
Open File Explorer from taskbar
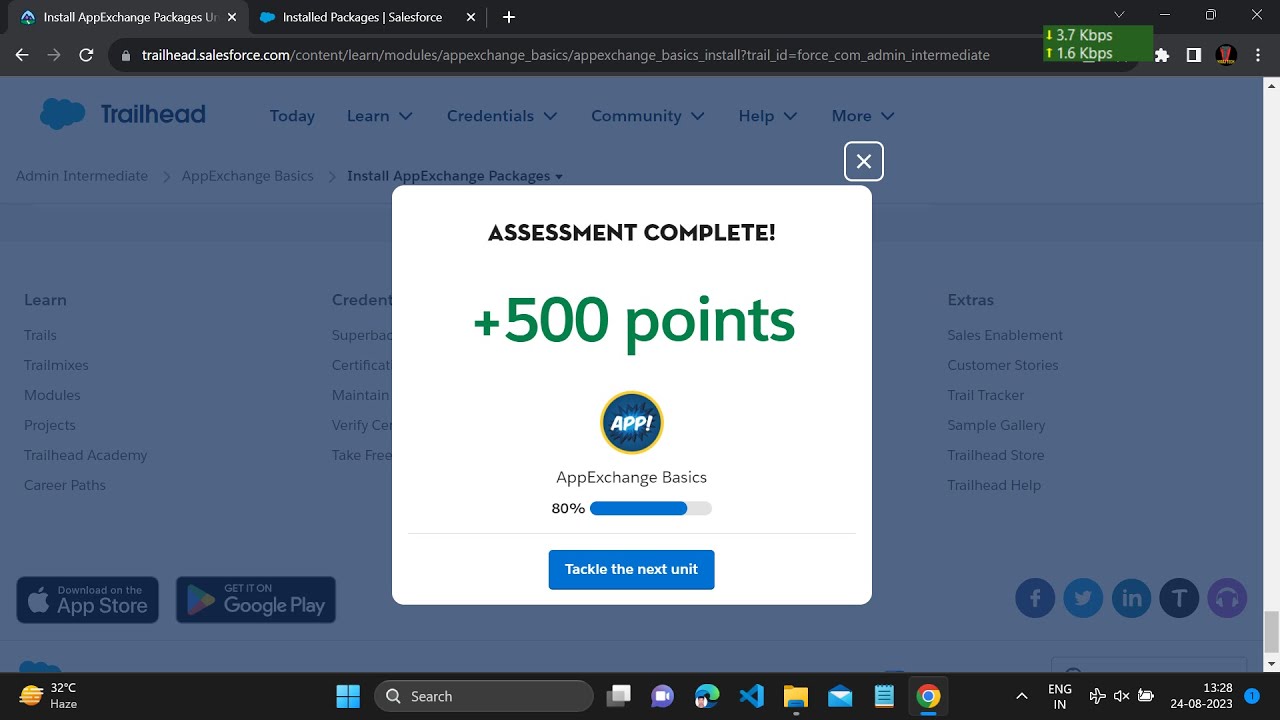click(x=796, y=696)
